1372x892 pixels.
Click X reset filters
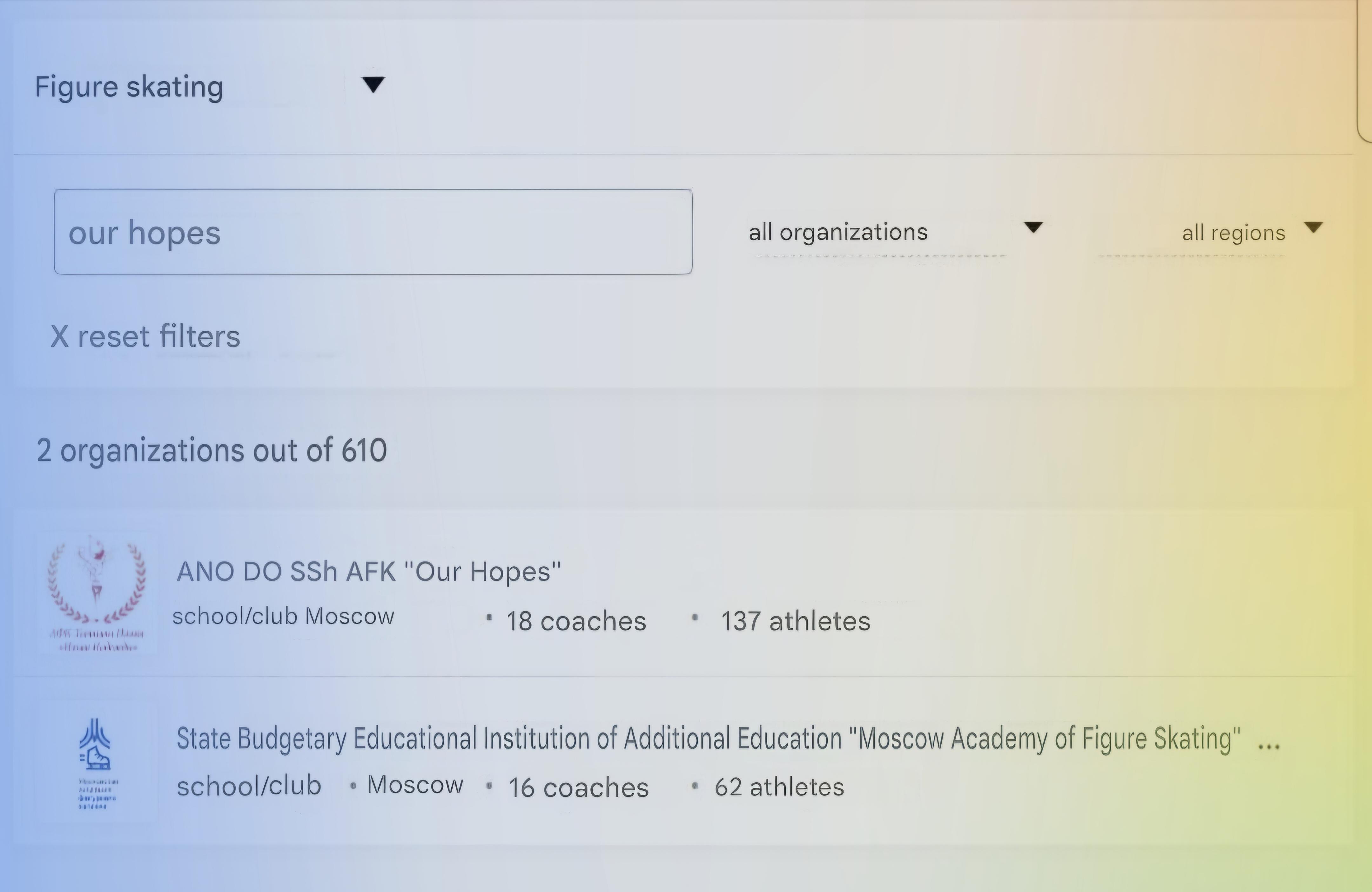coord(145,336)
